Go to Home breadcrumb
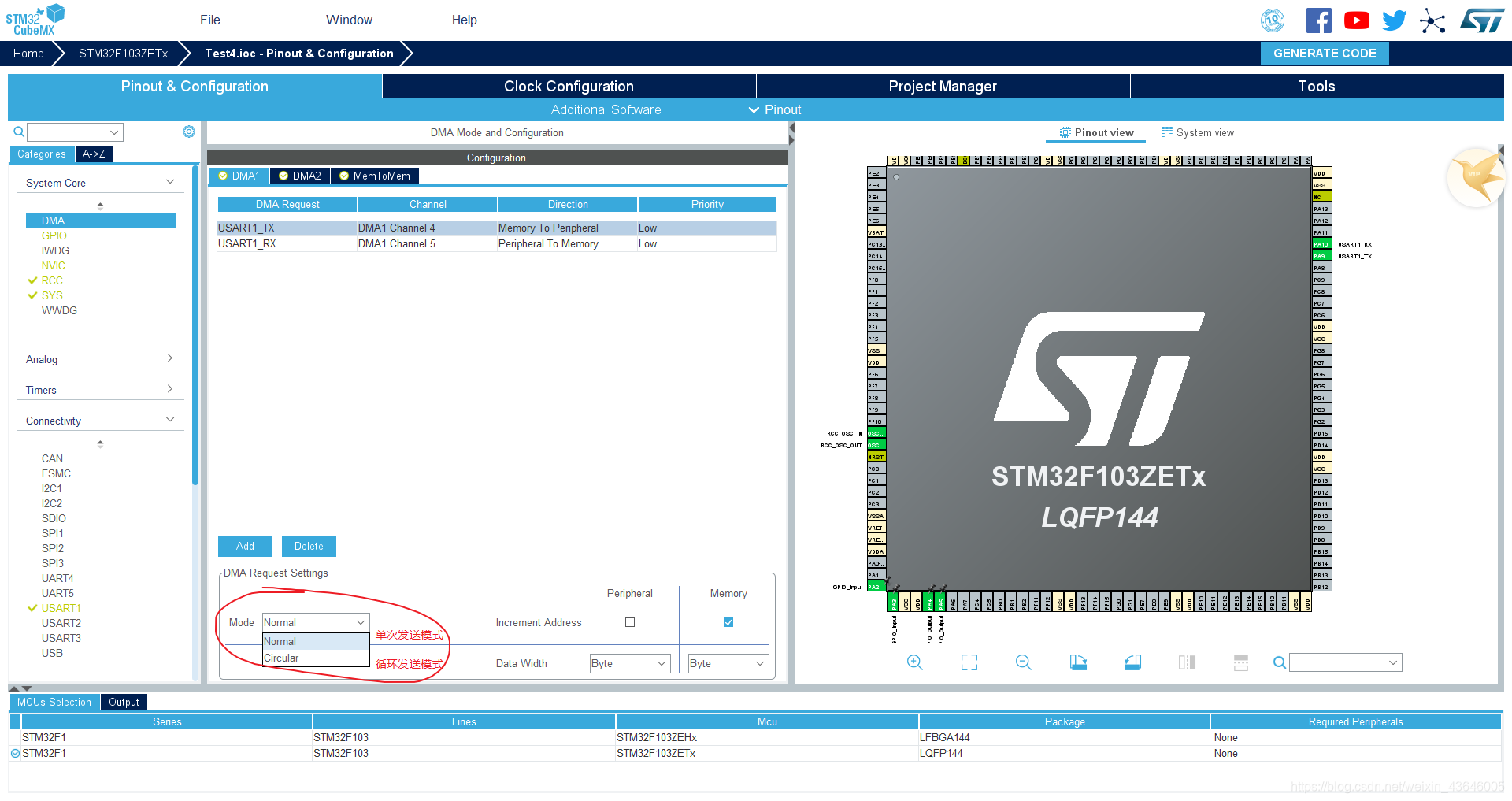The width and height of the screenshot is (1512, 801). pos(28,54)
